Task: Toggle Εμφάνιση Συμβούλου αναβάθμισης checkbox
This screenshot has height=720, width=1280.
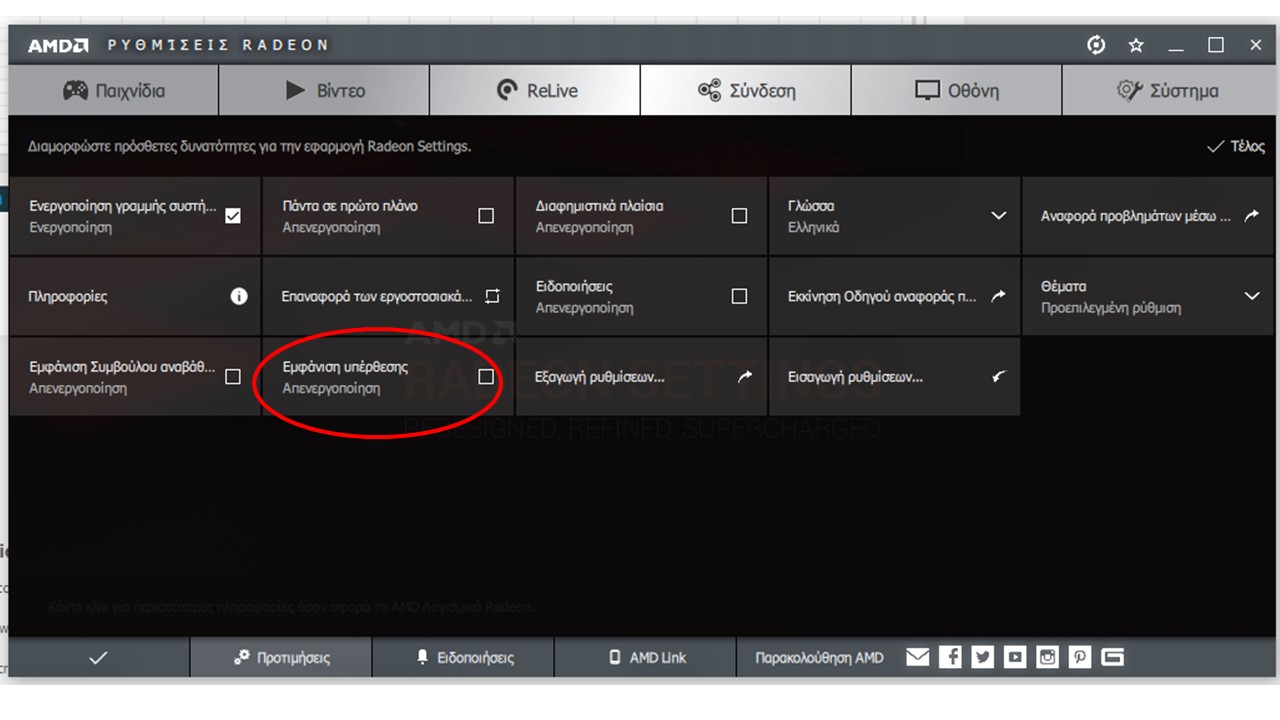Action: coord(233,377)
